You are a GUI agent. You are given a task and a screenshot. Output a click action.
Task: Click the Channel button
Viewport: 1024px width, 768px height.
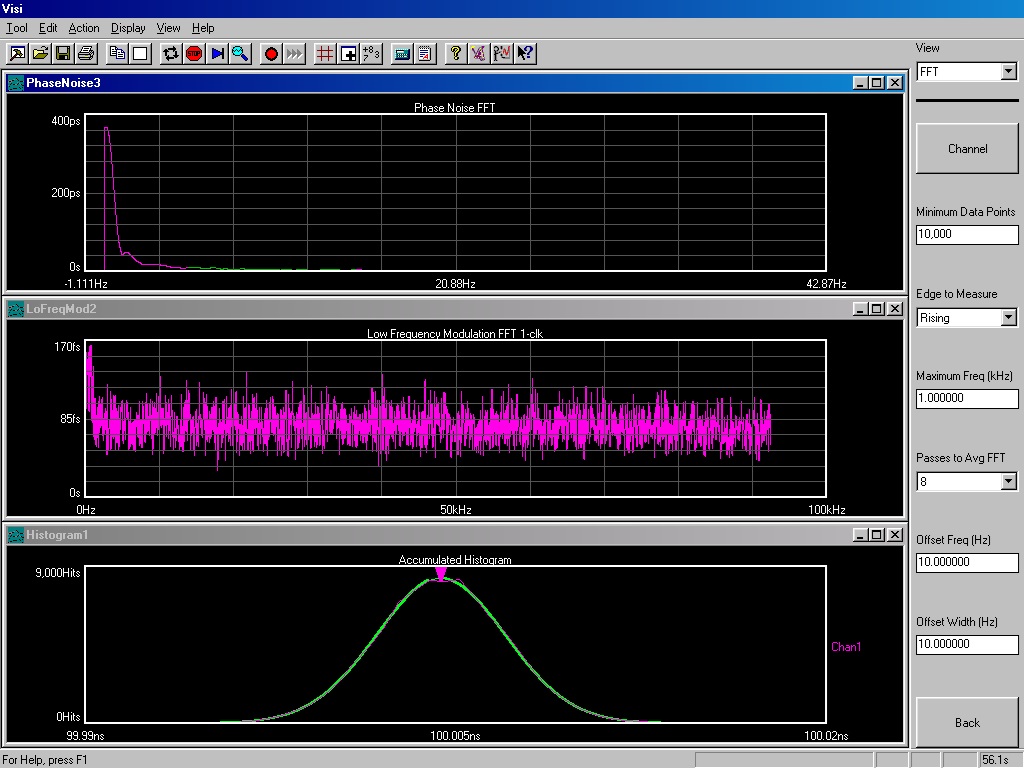point(967,148)
